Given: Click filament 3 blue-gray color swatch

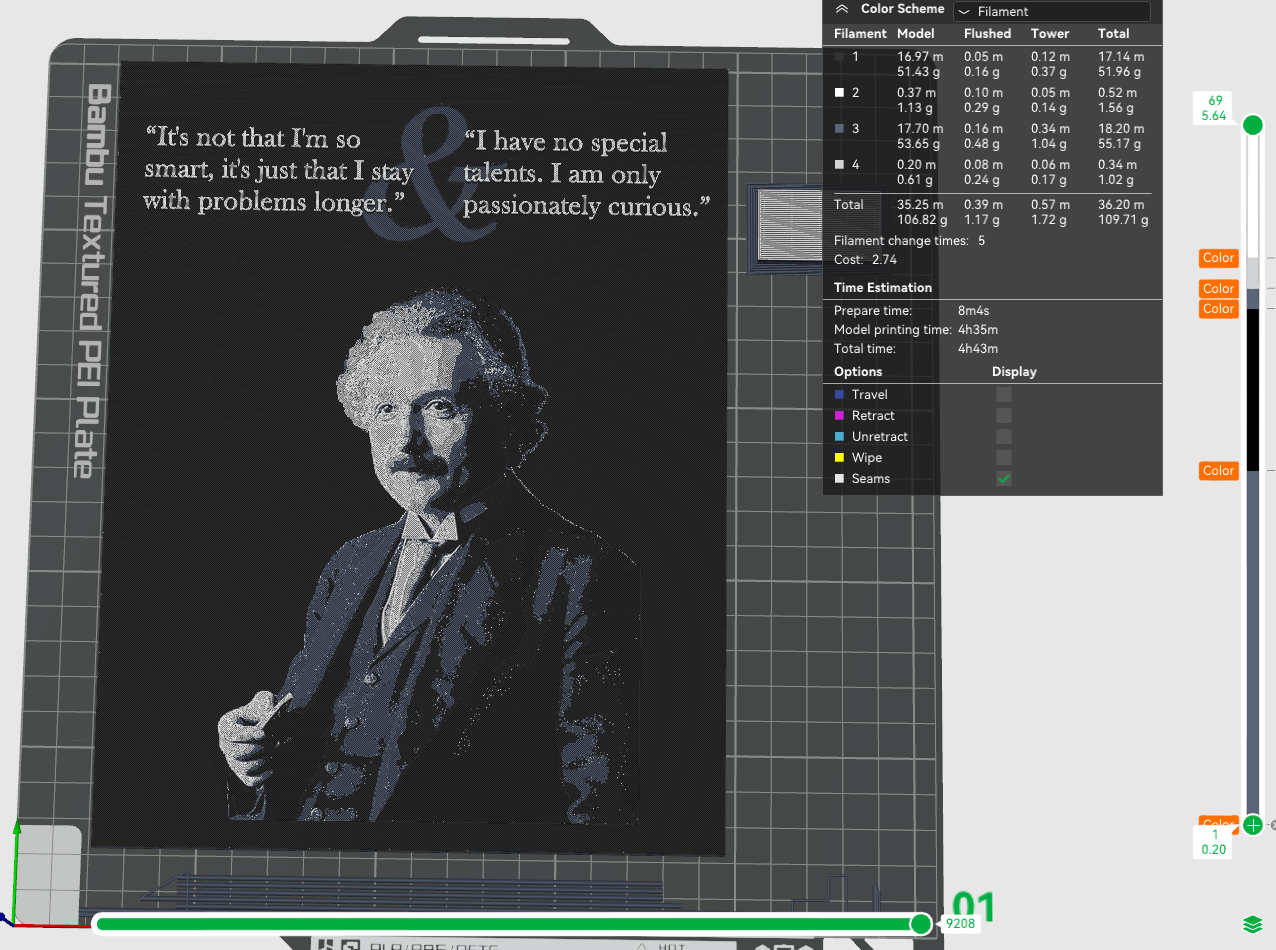Looking at the screenshot, I should pos(840,129).
